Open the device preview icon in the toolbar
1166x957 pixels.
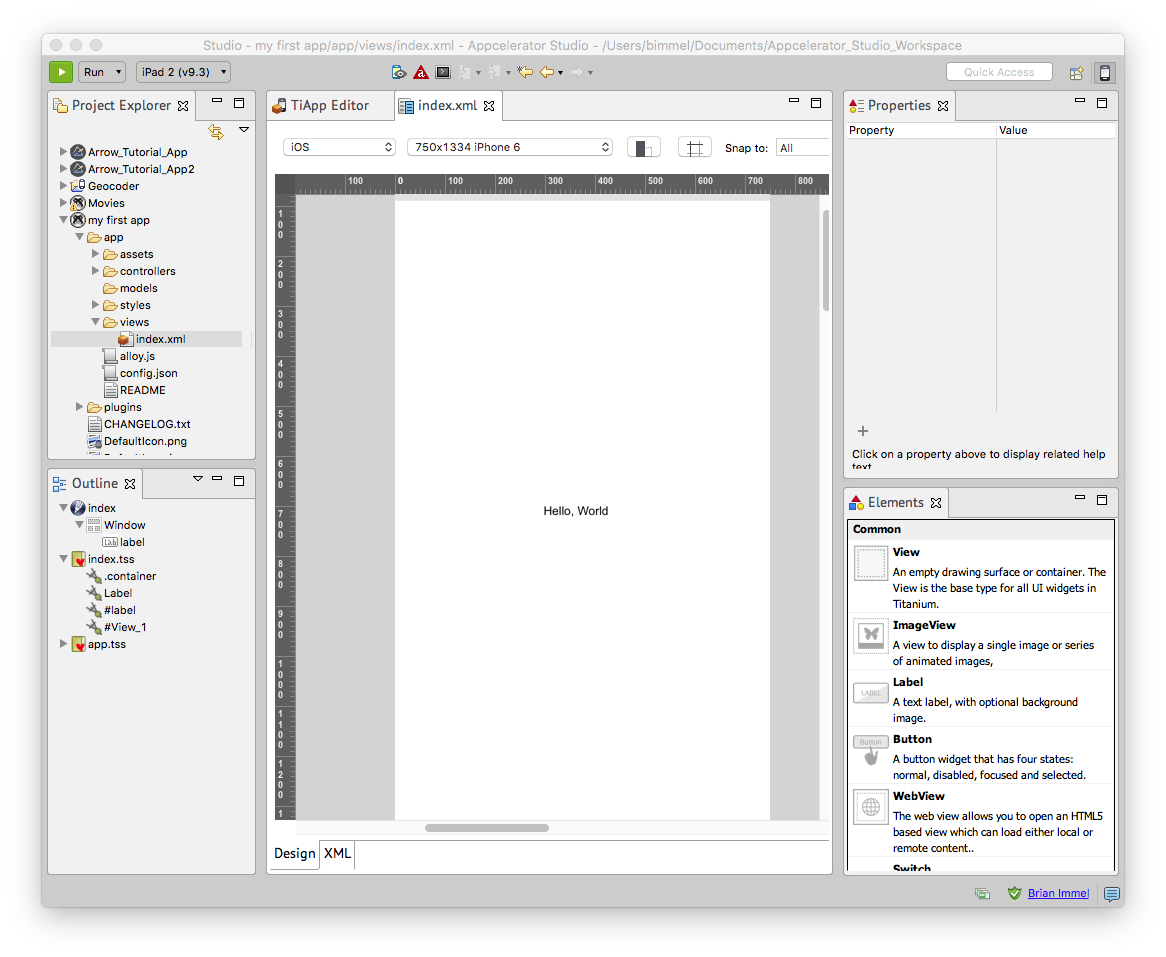(x=398, y=72)
